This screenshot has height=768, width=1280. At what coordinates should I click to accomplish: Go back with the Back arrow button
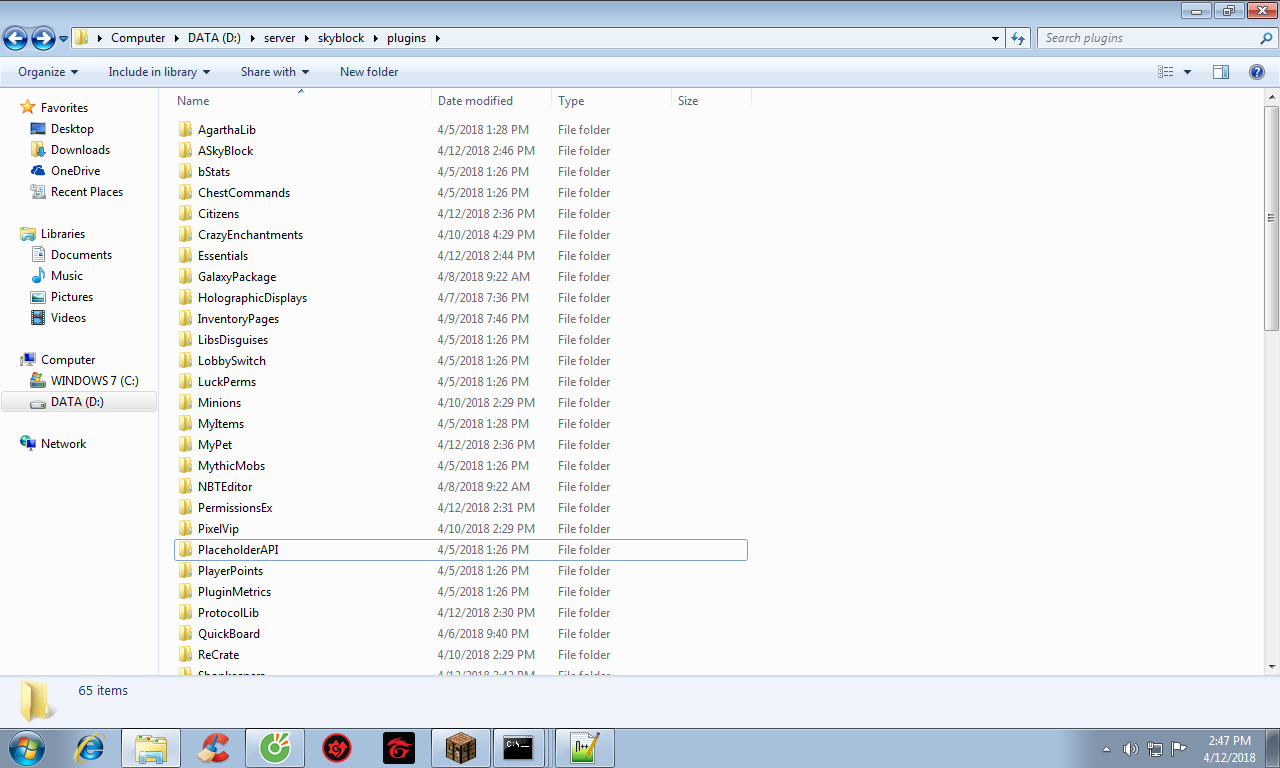(x=15, y=39)
